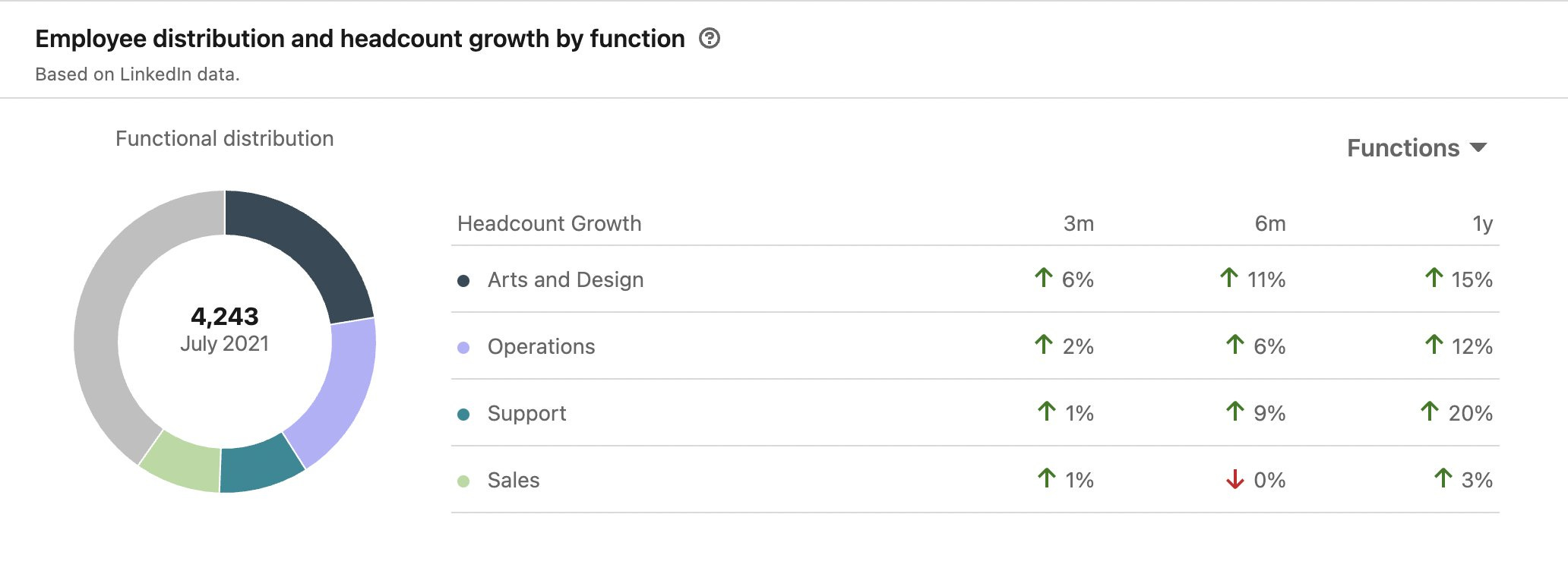The image size is (1568, 571).
Task: Click the 4,243 headcount total in donut
Action: (x=224, y=317)
